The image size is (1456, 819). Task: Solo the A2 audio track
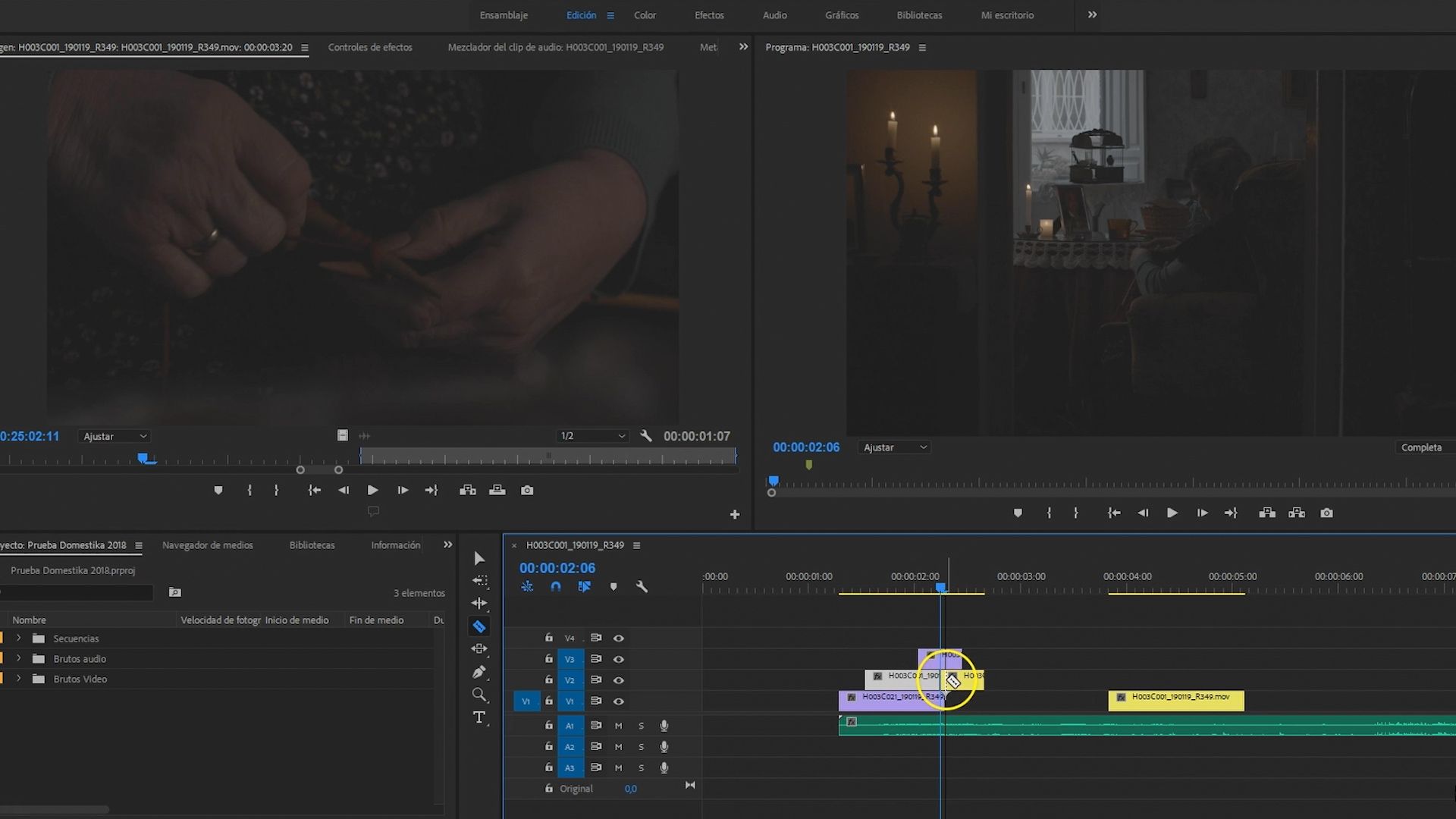pos(641,747)
